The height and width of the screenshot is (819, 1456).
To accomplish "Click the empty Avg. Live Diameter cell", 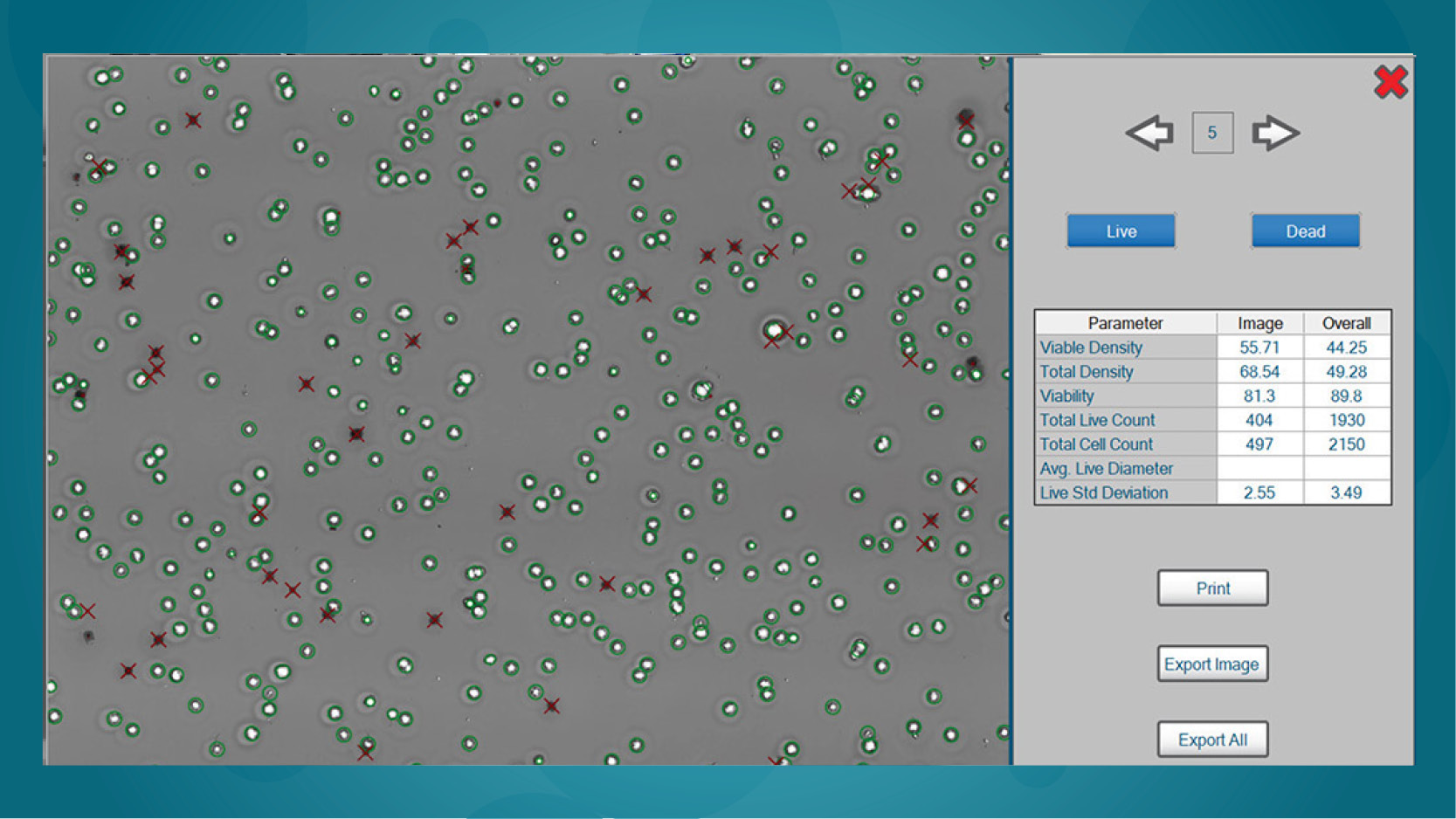I will (1260, 468).
